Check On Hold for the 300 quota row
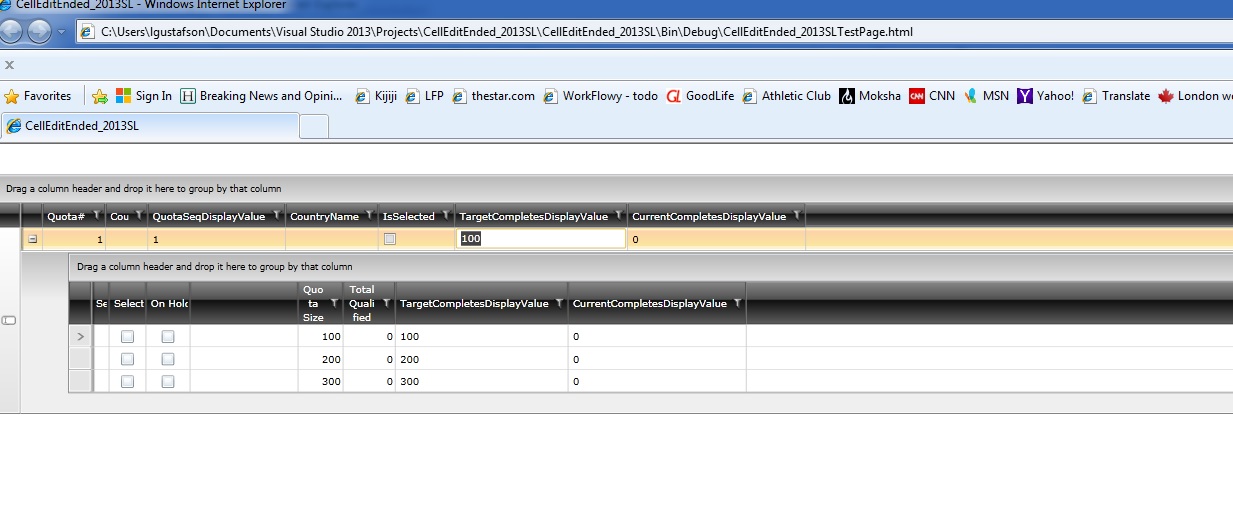This screenshot has width=1233, height=525. (168, 381)
